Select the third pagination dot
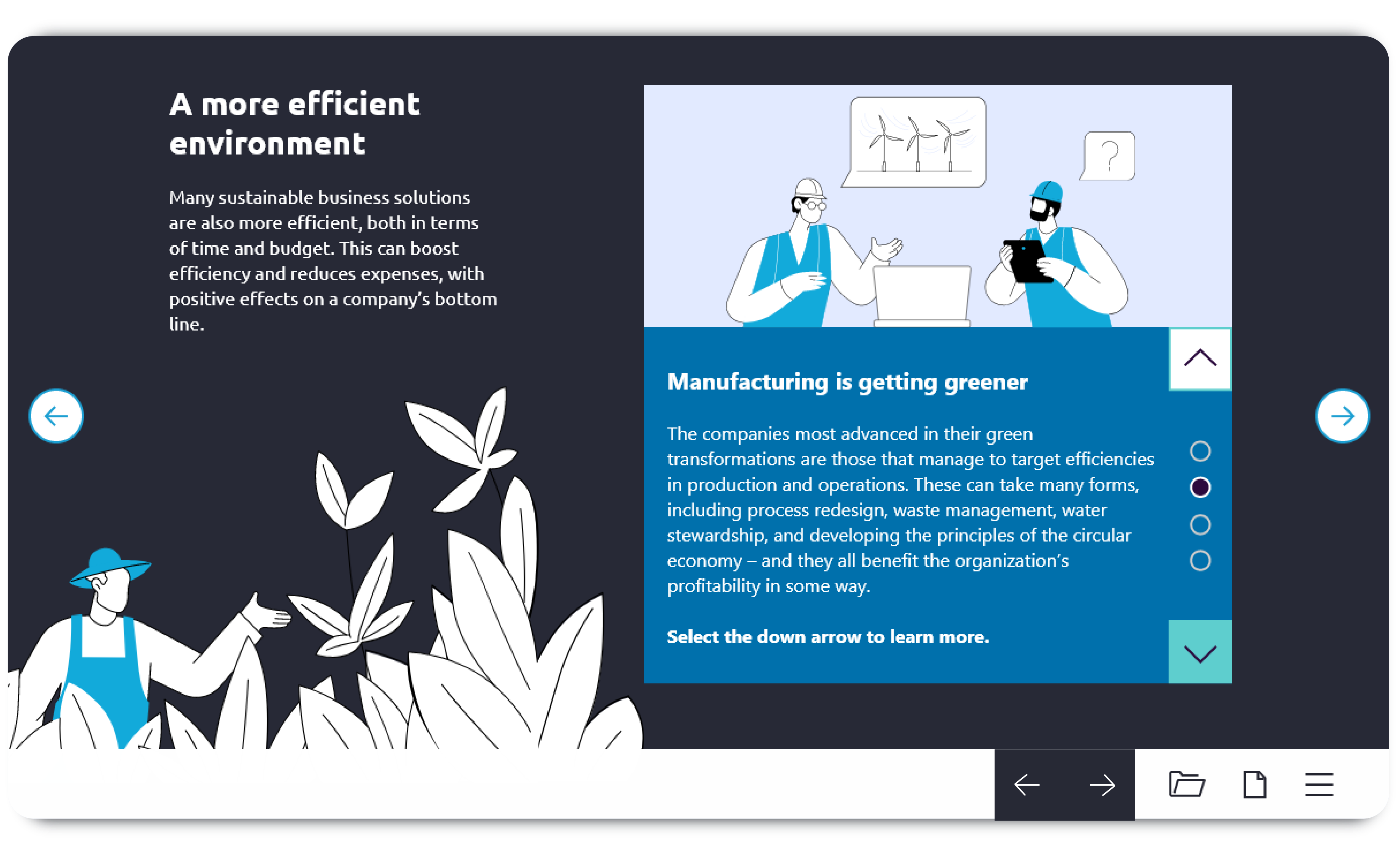The image size is (1400, 860). point(1200,524)
